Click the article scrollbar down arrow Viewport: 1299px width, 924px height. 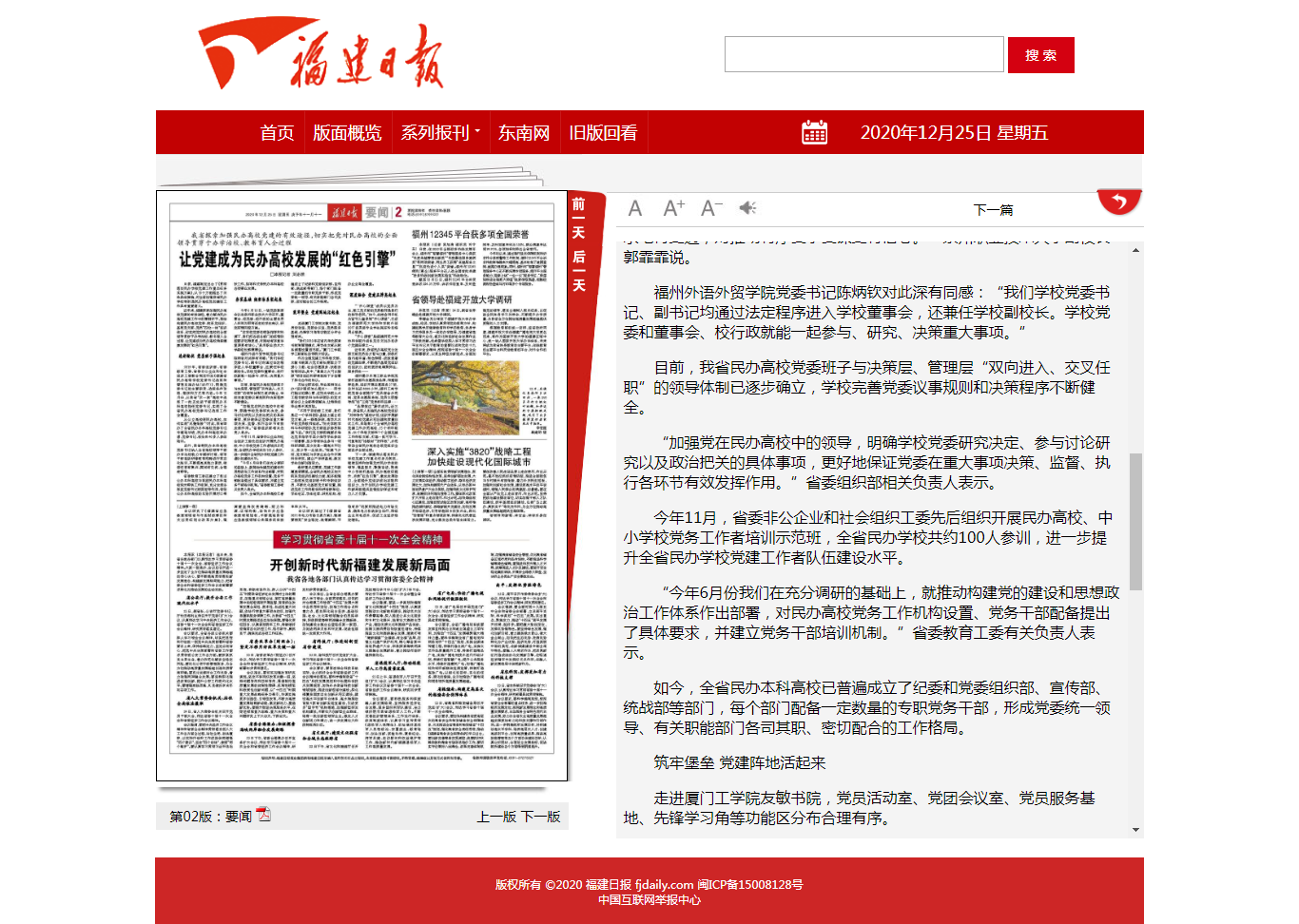(1135, 830)
